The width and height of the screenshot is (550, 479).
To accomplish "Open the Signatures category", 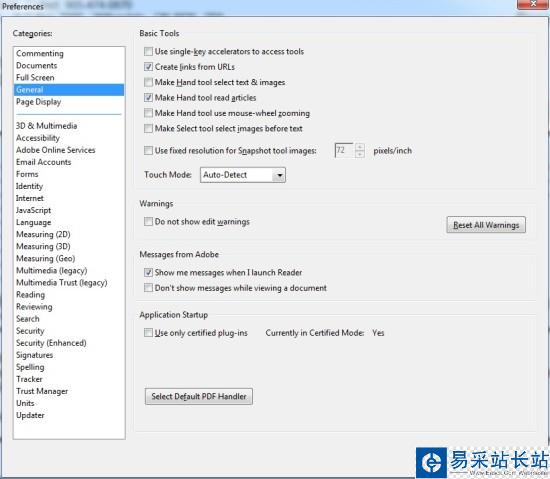I will (69, 355).
